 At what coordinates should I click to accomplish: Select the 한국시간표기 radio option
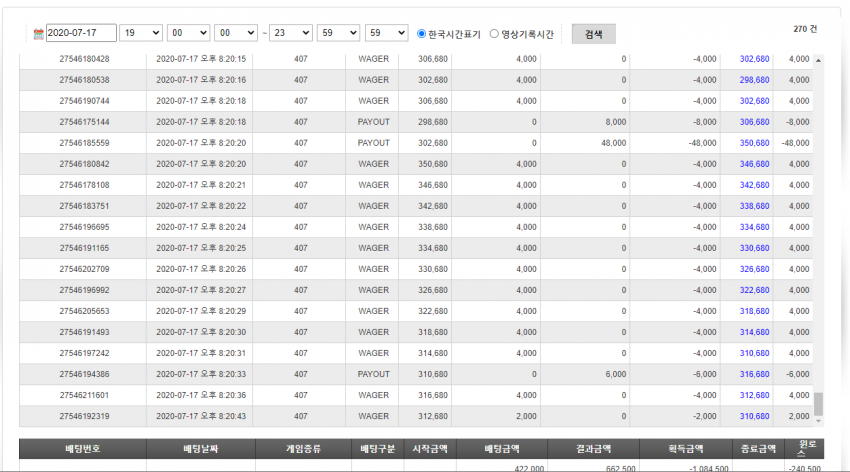click(x=421, y=34)
